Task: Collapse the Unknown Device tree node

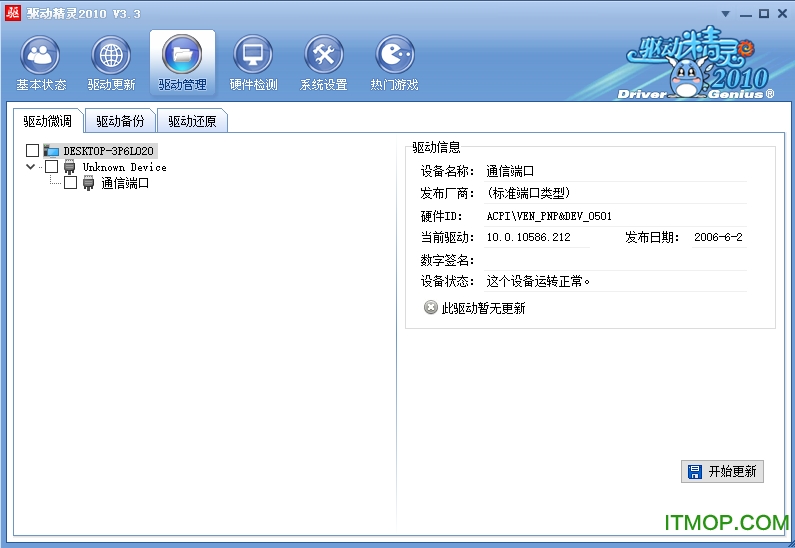Action: (30, 166)
